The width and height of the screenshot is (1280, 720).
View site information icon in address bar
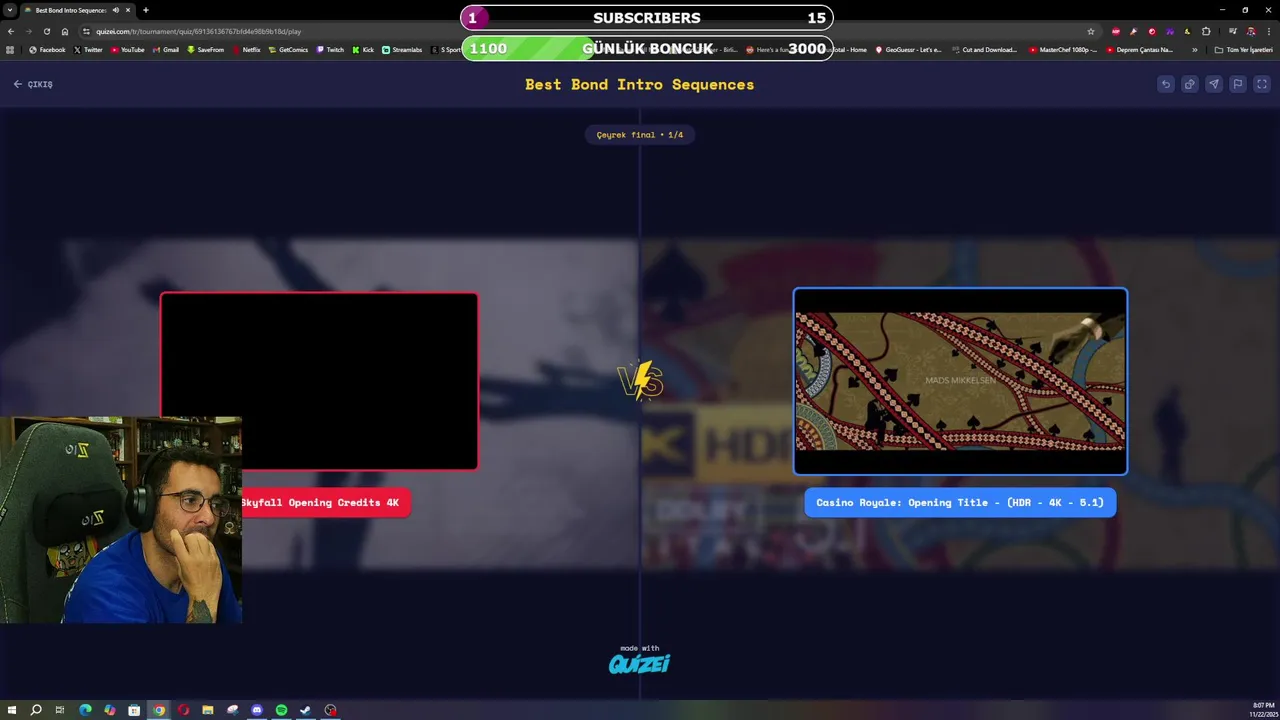[x=87, y=31]
